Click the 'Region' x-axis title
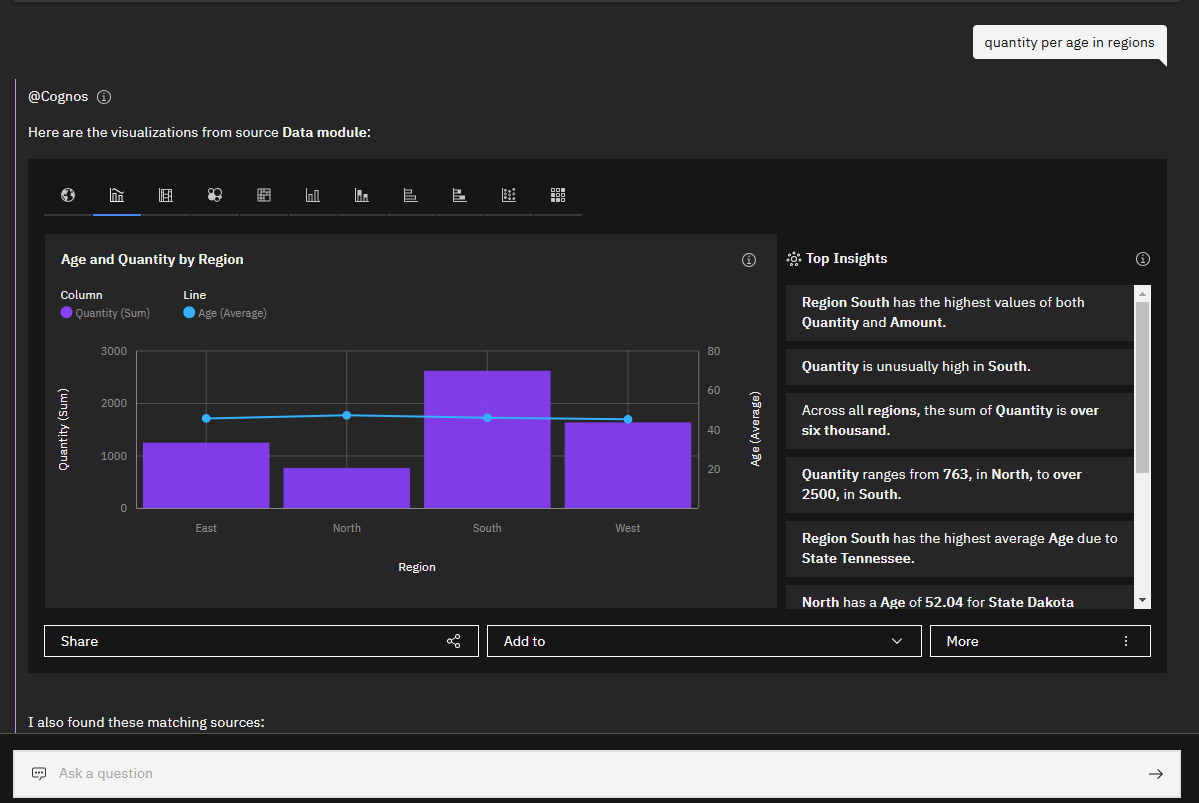This screenshot has width=1199, height=803. [417, 567]
